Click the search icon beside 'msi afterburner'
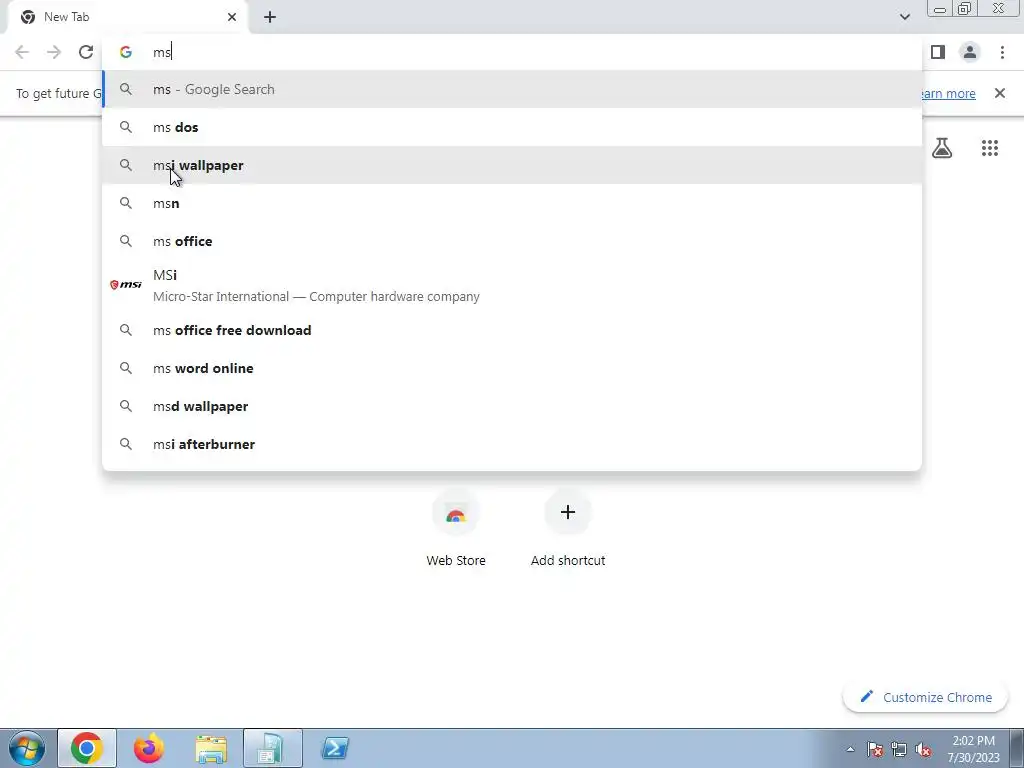Screen dimensions: 1024x768 [x=125, y=444]
